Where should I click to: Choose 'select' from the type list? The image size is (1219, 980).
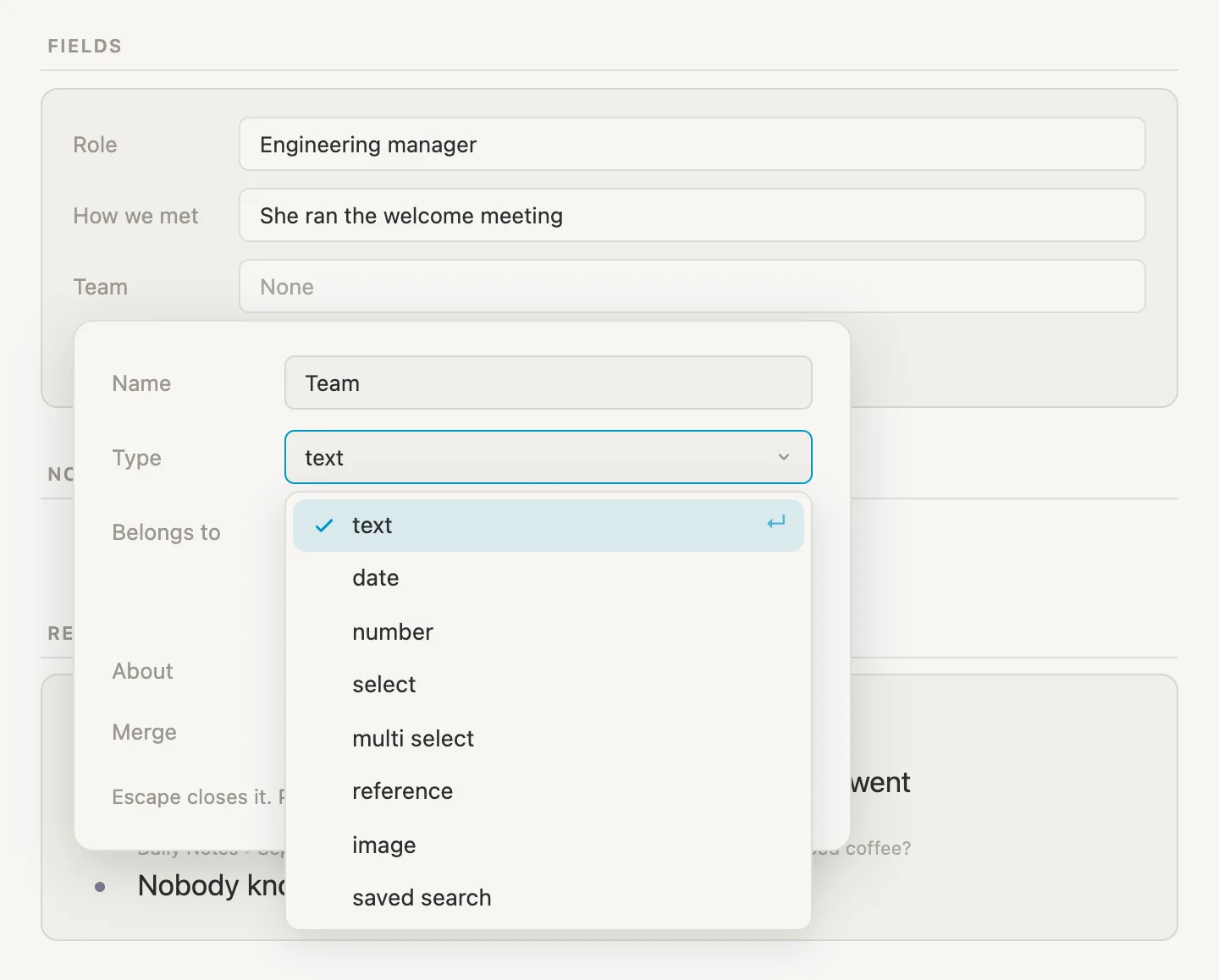[x=549, y=685]
